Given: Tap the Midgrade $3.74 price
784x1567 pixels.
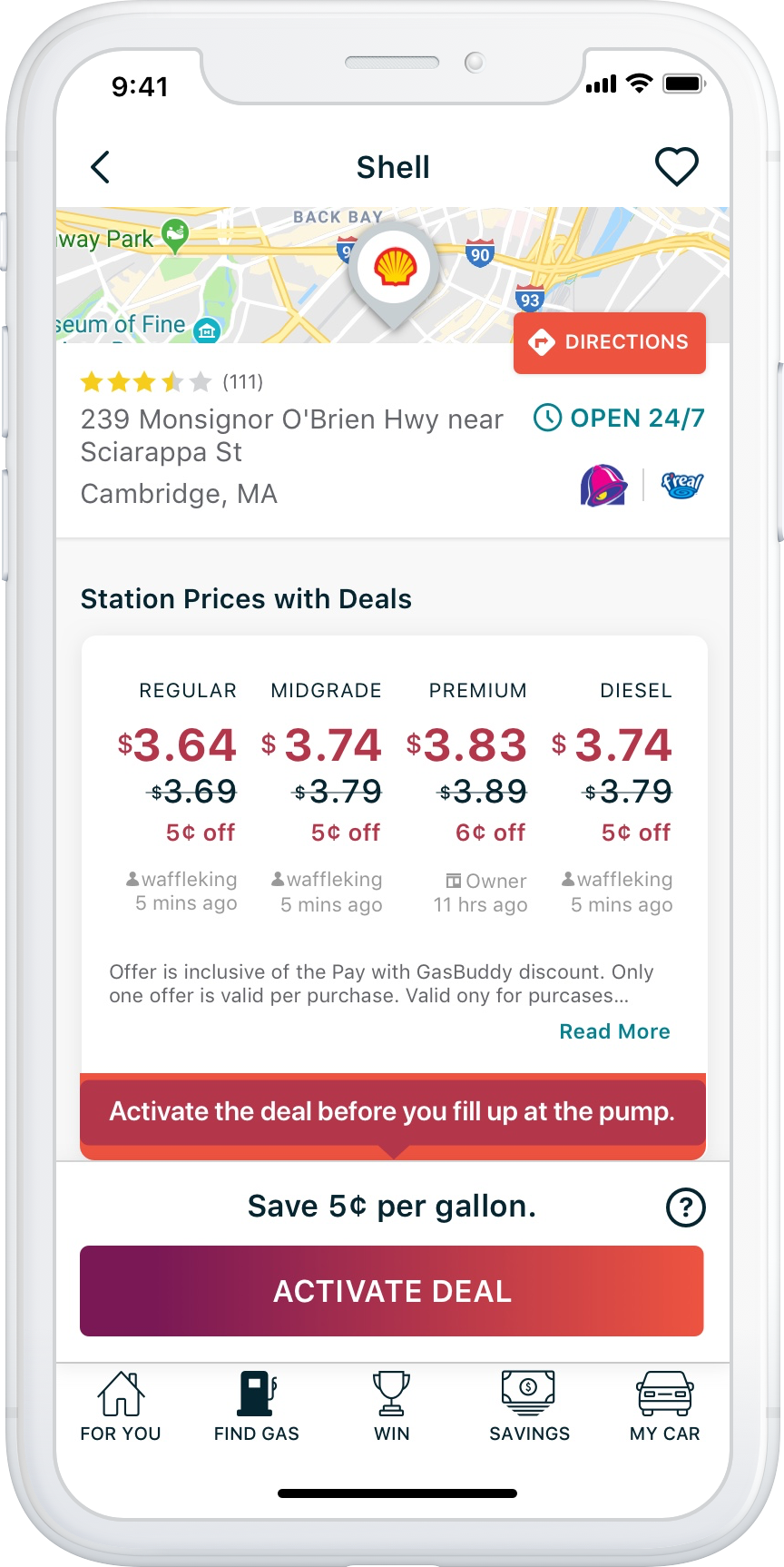Looking at the screenshot, I should click(x=323, y=746).
